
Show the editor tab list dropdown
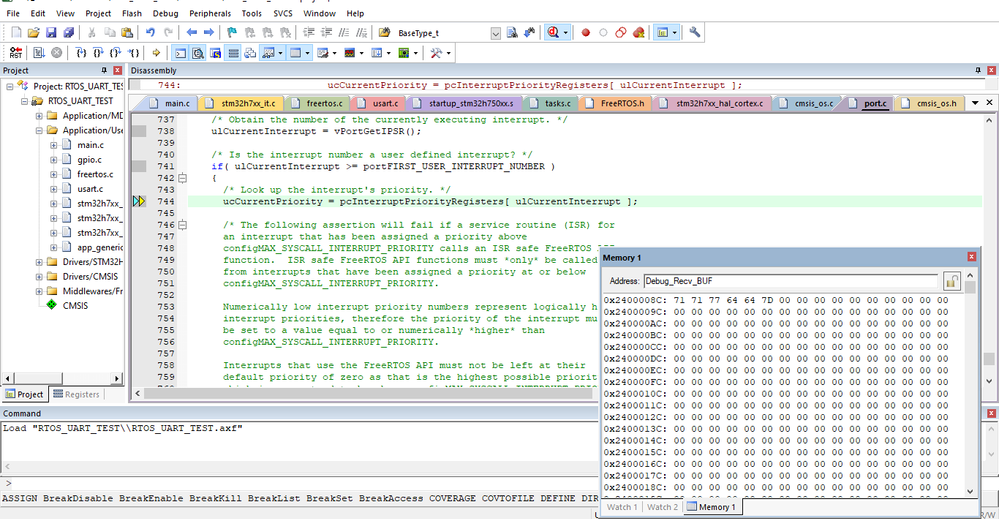[975, 103]
